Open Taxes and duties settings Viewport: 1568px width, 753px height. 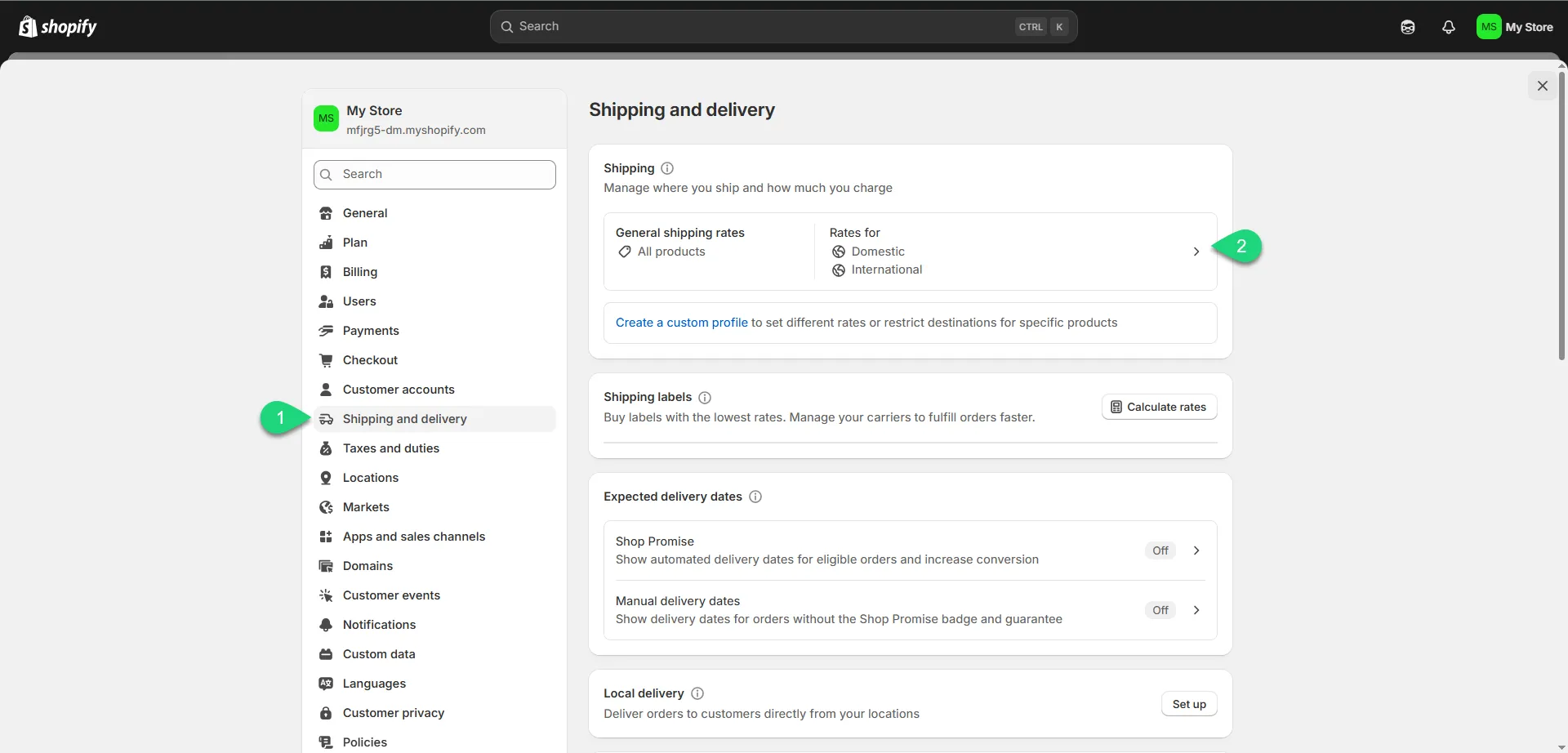390,448
